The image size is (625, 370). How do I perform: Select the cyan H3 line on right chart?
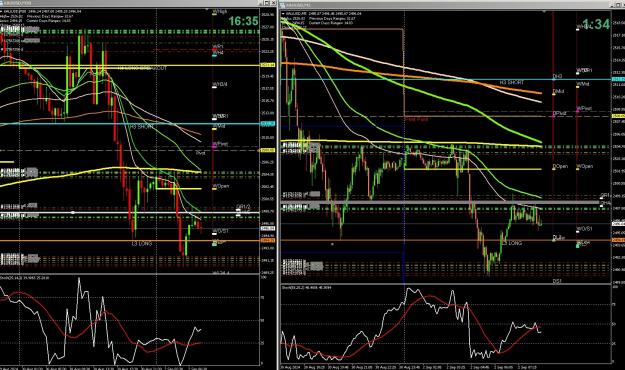click(446, 79)
